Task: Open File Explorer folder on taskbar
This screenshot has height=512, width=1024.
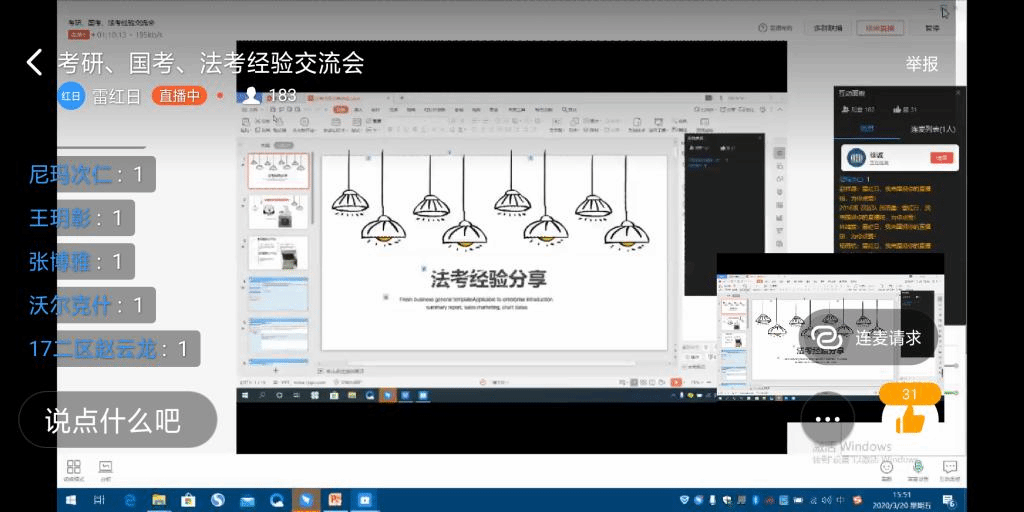Action: [x=158, y=499]
